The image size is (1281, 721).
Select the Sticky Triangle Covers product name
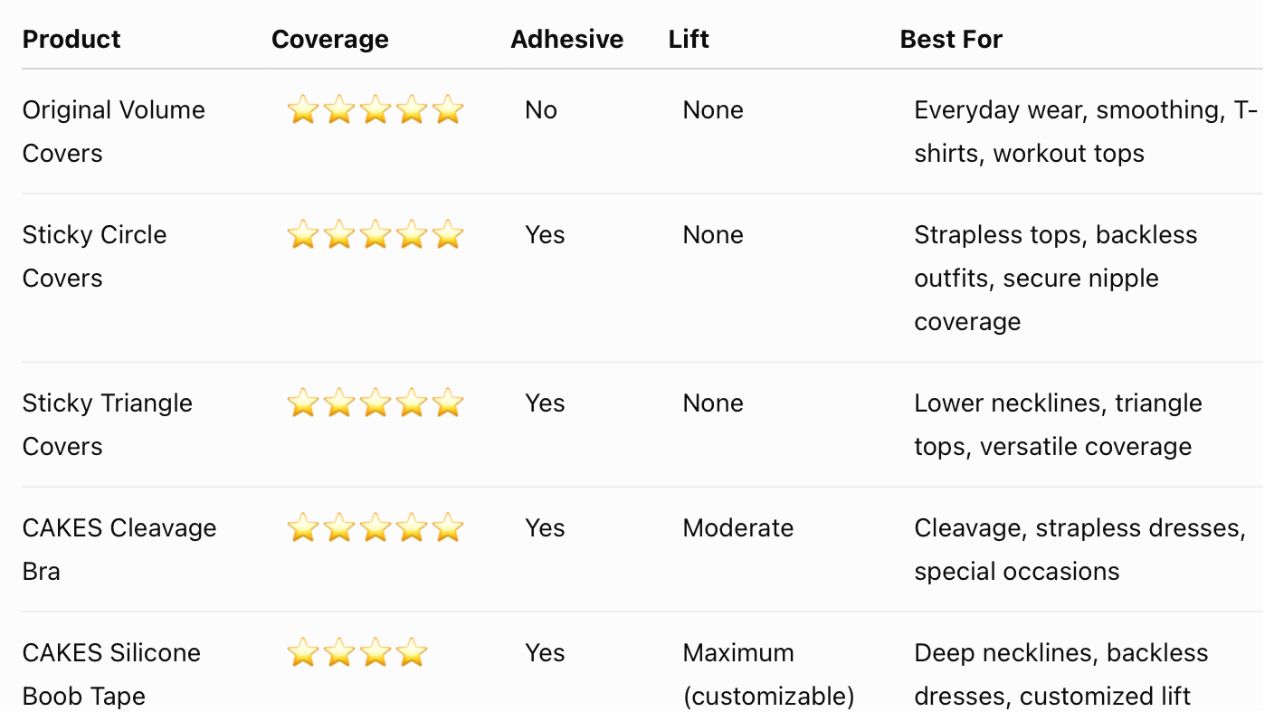[x=107, y=424]
